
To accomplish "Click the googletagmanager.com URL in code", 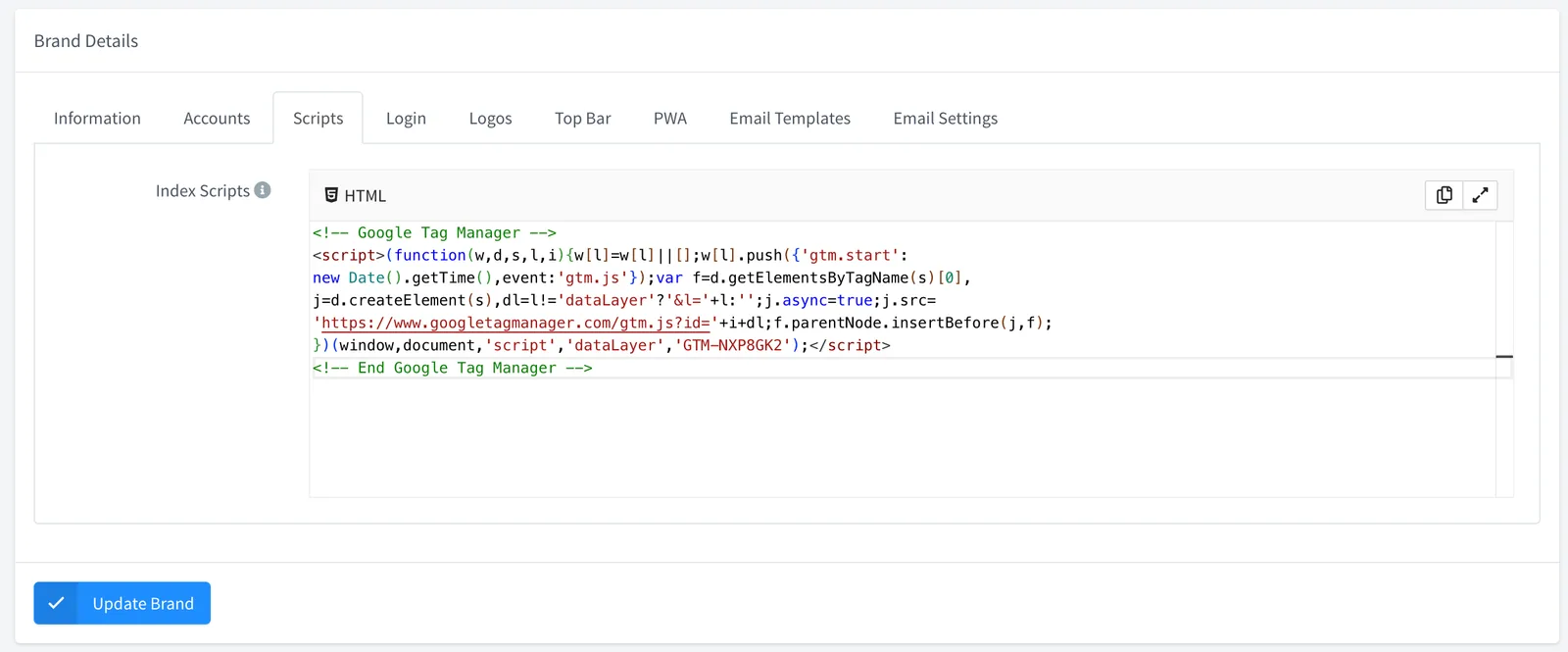I will coord(515,323).
